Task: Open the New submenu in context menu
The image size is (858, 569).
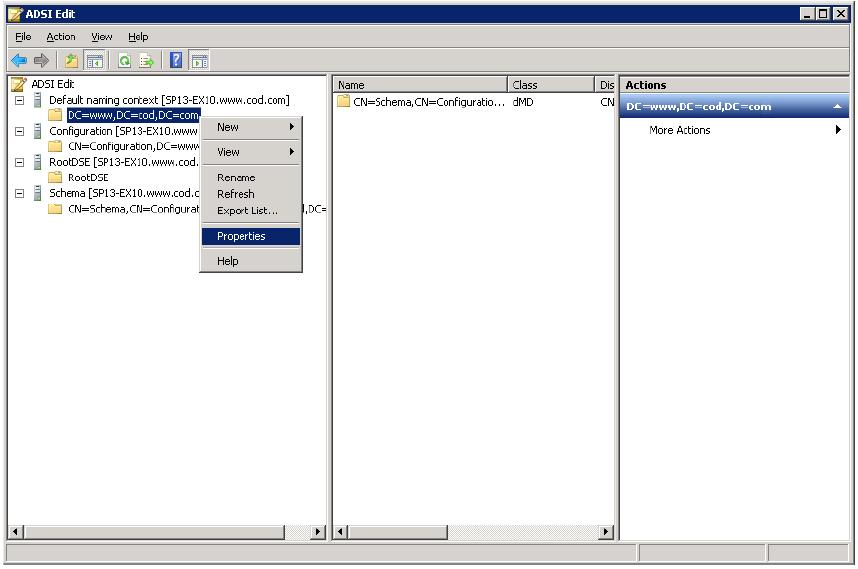Action: pos(251,127)
